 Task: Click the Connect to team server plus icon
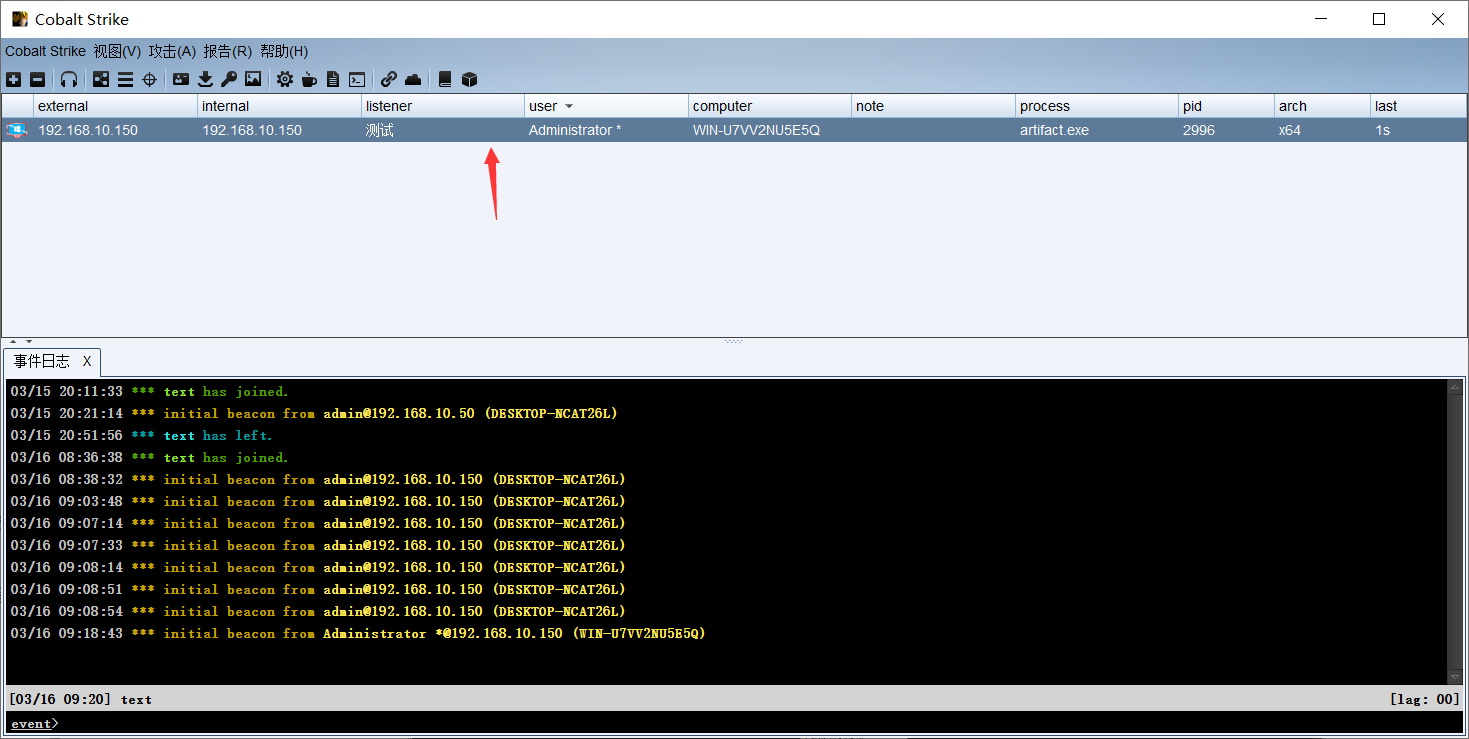click(x=13, y=79)
